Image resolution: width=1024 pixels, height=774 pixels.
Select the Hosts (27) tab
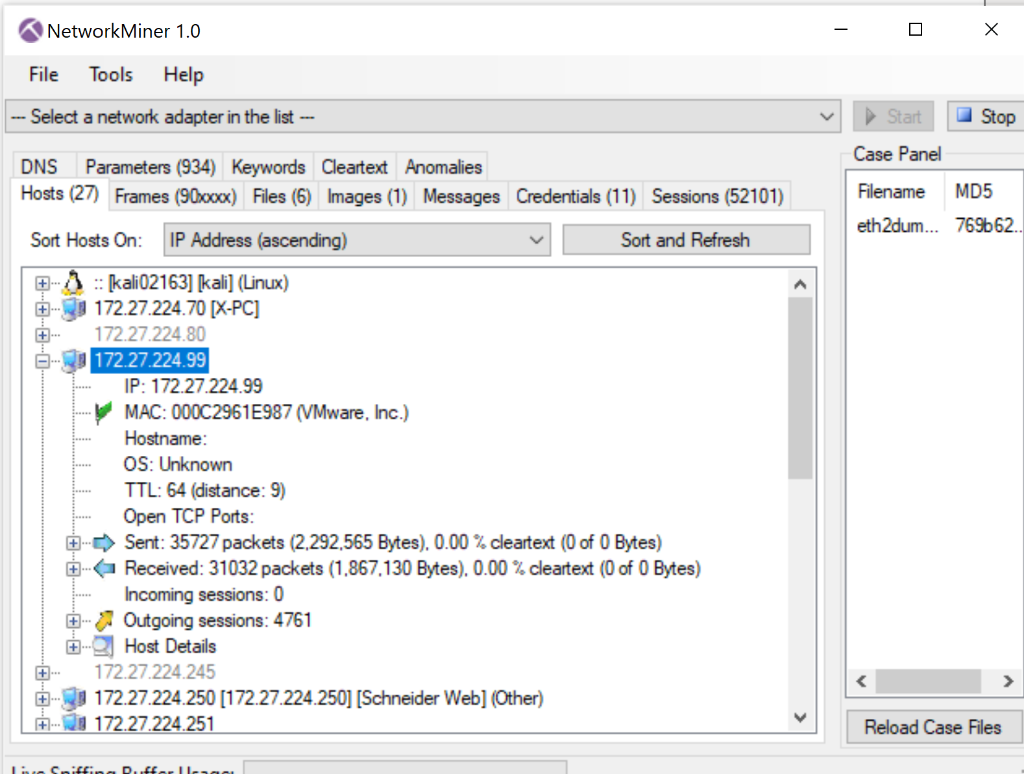coord(59,194)
